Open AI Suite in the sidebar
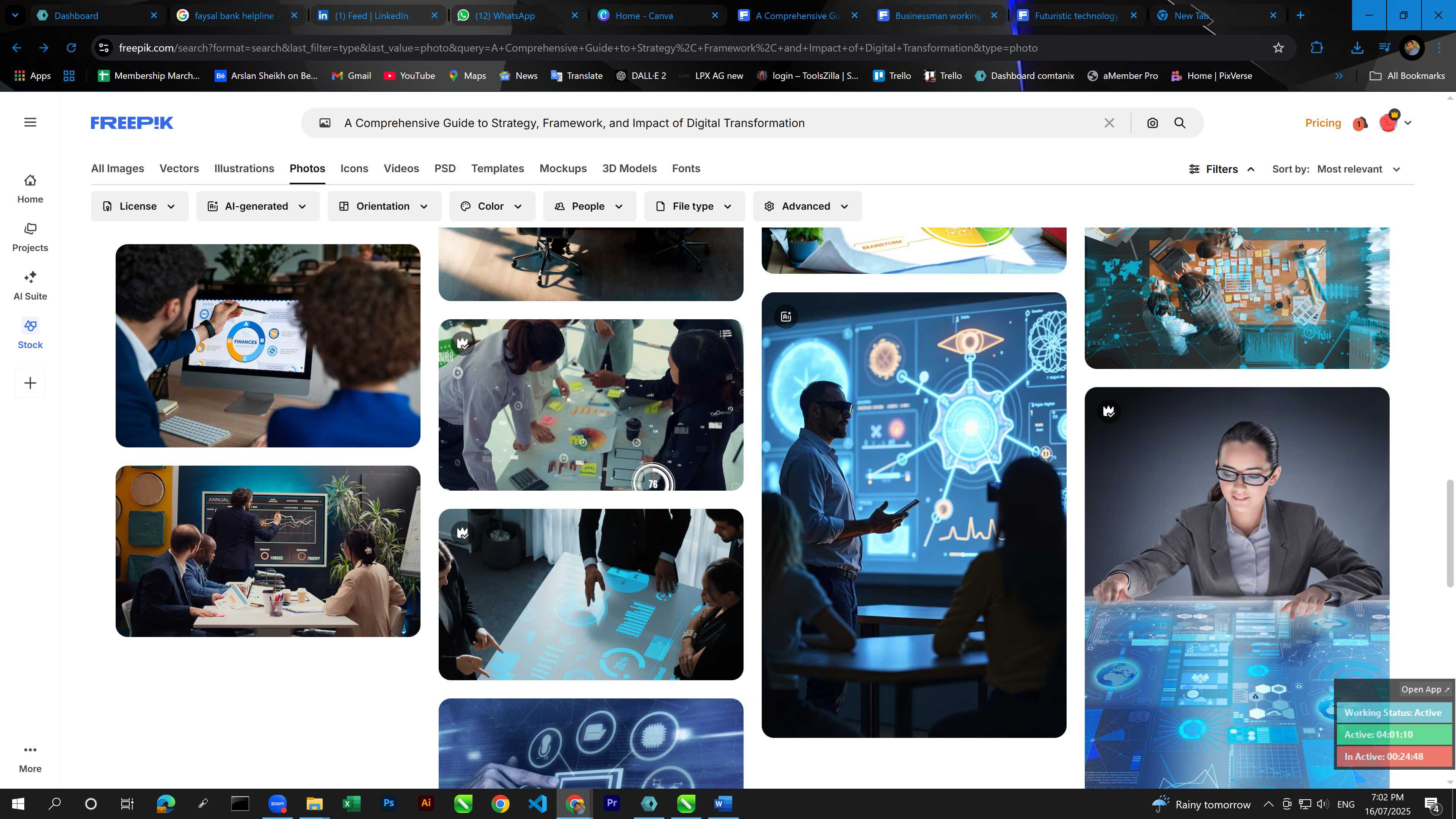The width and height of the screenshot is (1456, 819). click(30, 286)
